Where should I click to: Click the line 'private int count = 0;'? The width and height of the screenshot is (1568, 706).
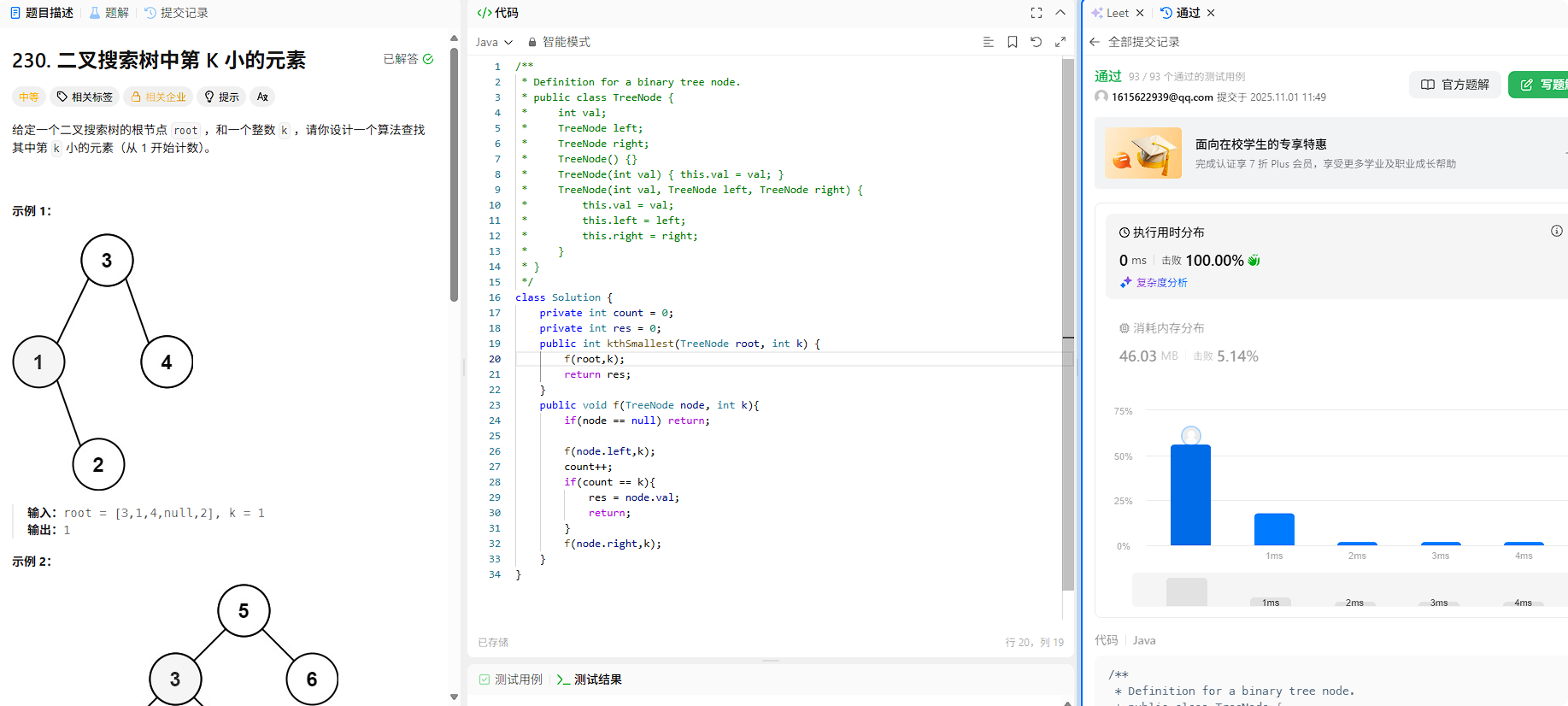607,313
